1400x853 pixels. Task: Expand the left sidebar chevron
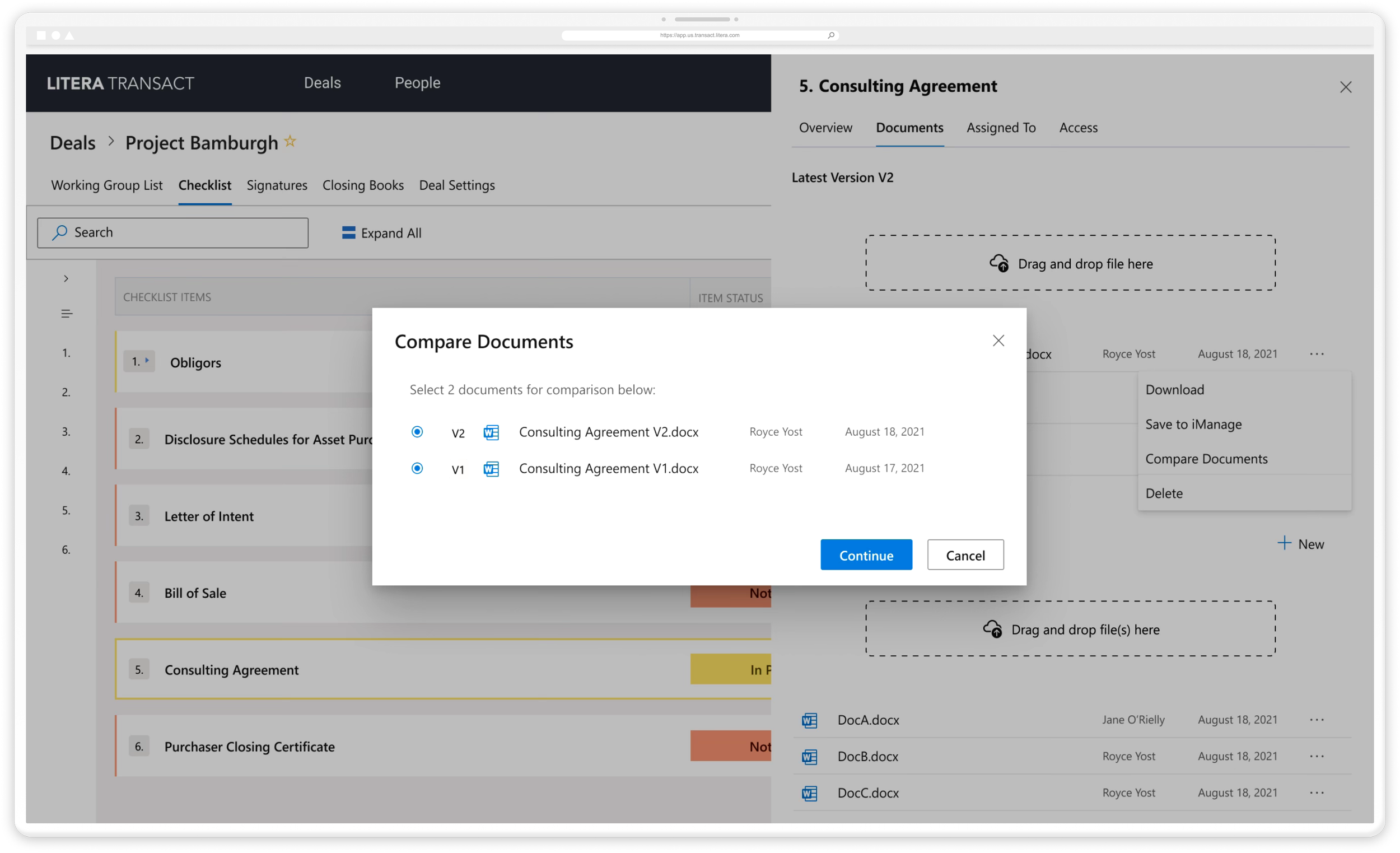pos(67,278)
